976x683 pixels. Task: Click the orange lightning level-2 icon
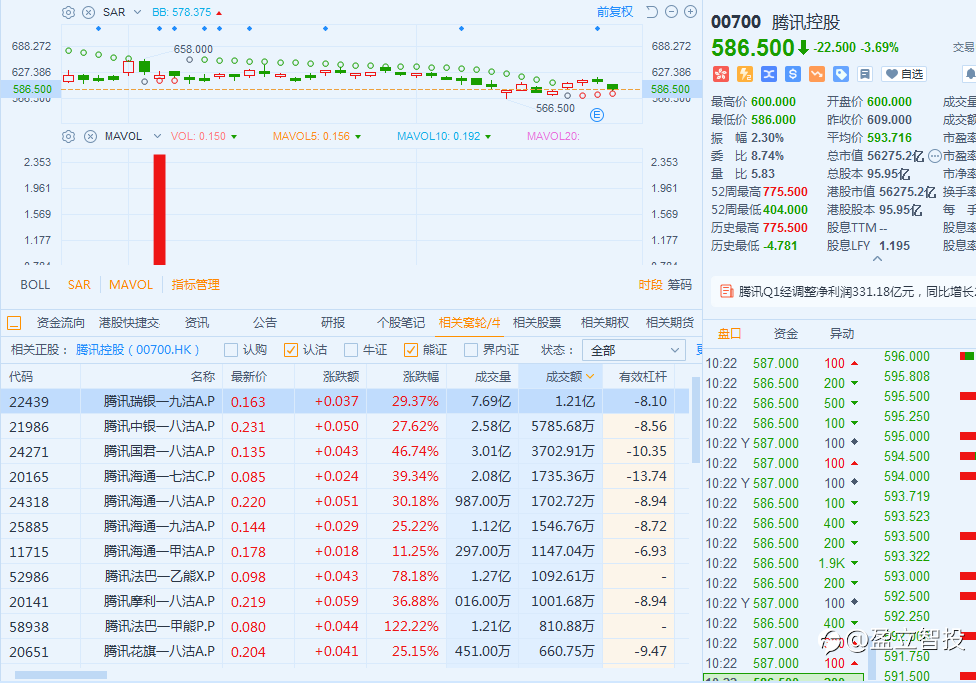[x=744, y=74]
